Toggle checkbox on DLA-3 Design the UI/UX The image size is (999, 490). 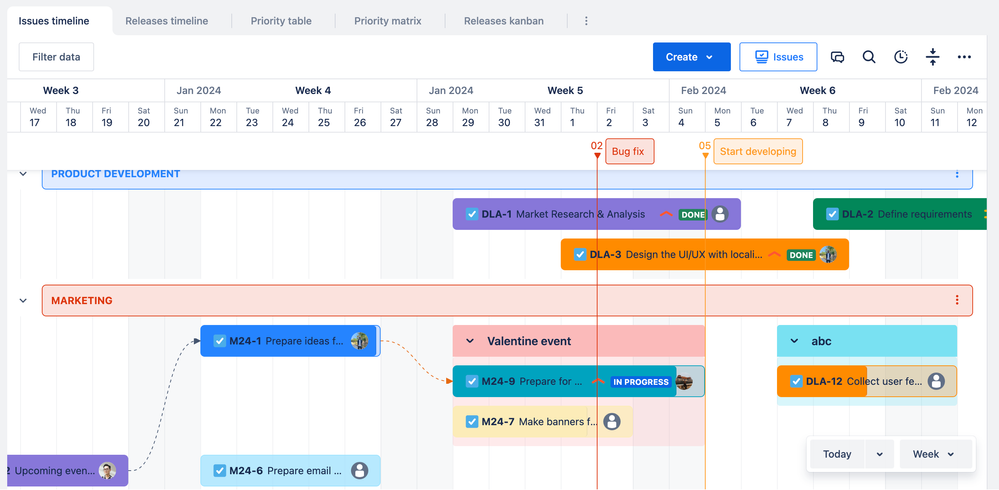coord(580,254)
